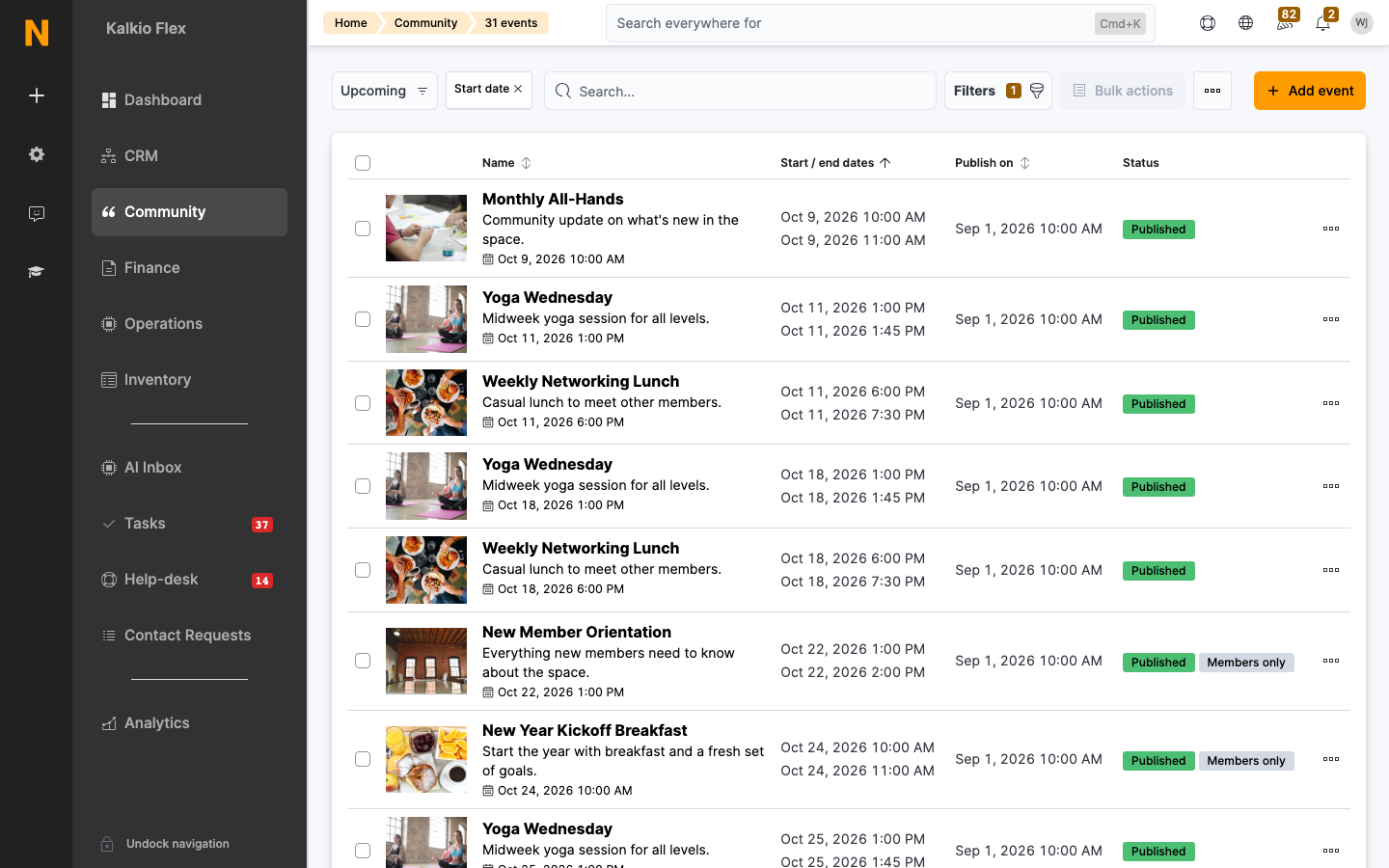Focus the events list Search field
This screenshot has width=1389, height=868.
point(740,91)
